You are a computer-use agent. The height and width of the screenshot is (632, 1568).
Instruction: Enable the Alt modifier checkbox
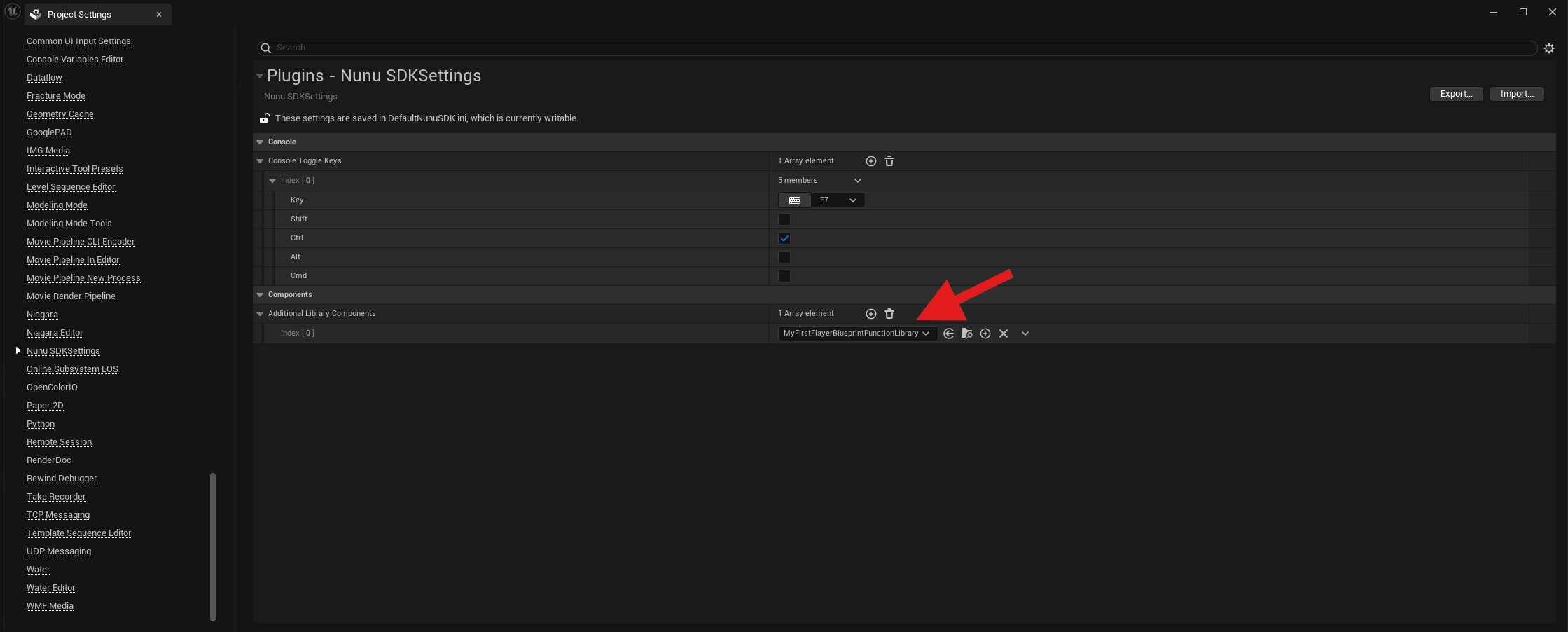[784, 257]
